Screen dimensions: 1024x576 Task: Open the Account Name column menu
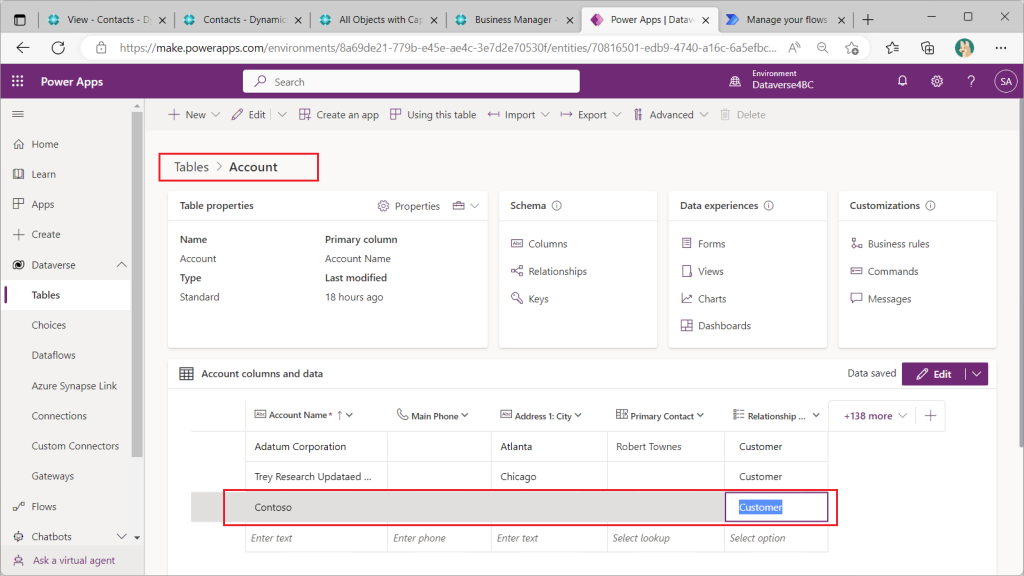click(350, 415)
